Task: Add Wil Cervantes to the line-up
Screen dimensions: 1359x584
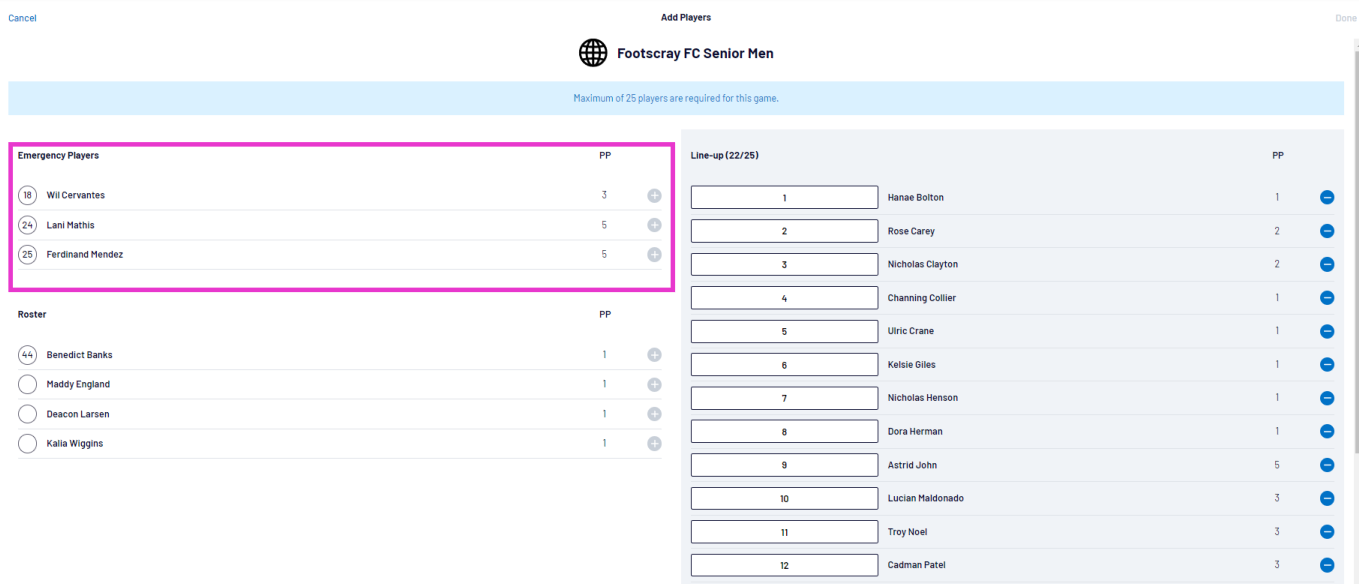Action: click(x=654, y=196)
